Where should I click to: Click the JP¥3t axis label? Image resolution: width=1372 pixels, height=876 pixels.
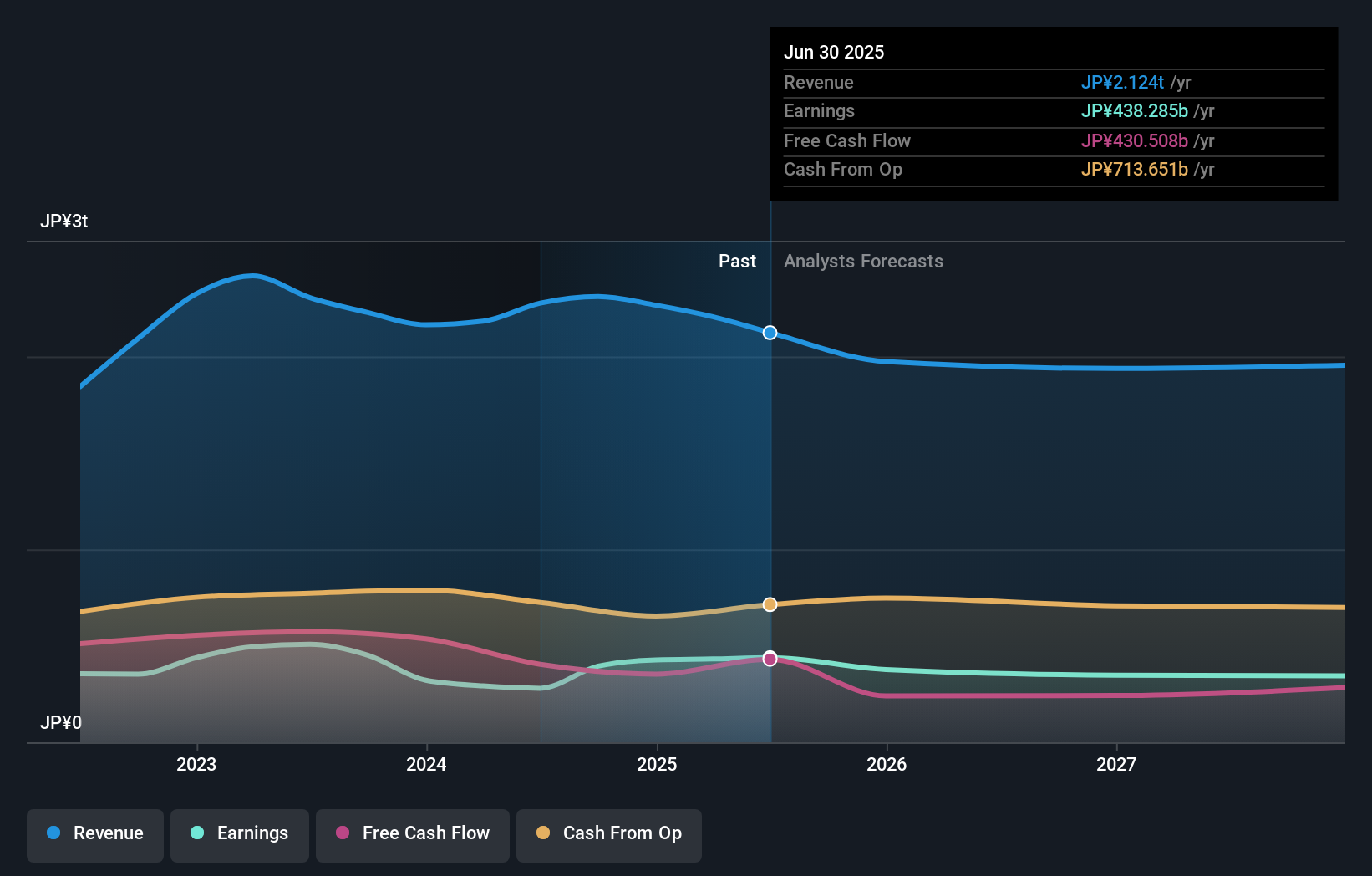[x=64, y=222]
